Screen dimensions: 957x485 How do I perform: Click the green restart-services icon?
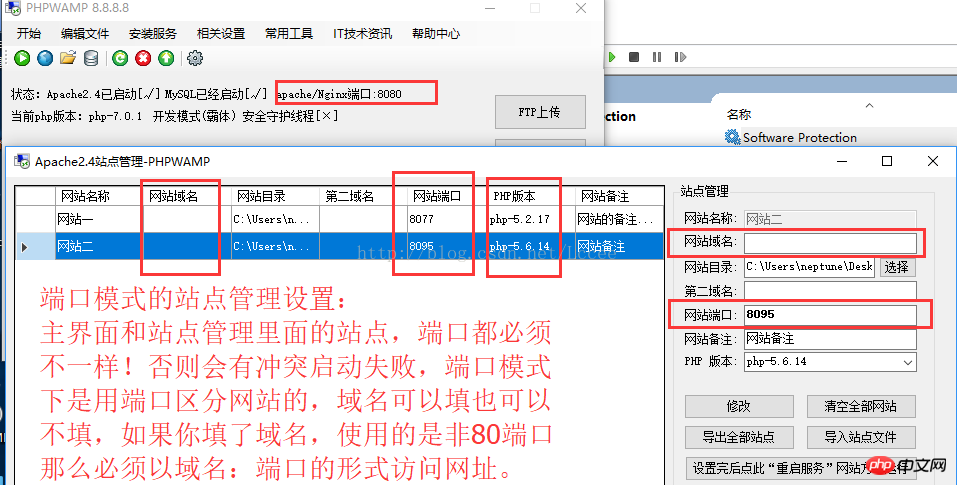pyautogui.click(x=120, y=58)
